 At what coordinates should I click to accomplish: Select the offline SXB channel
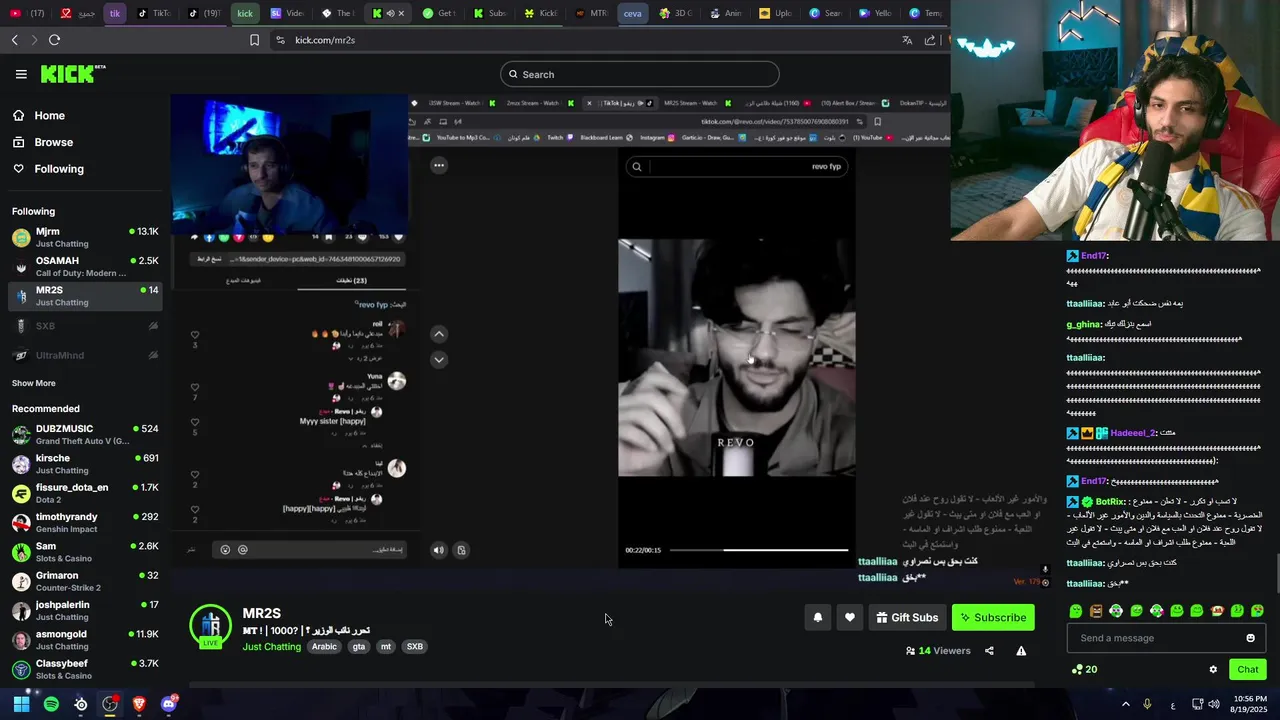coord(85,326)
